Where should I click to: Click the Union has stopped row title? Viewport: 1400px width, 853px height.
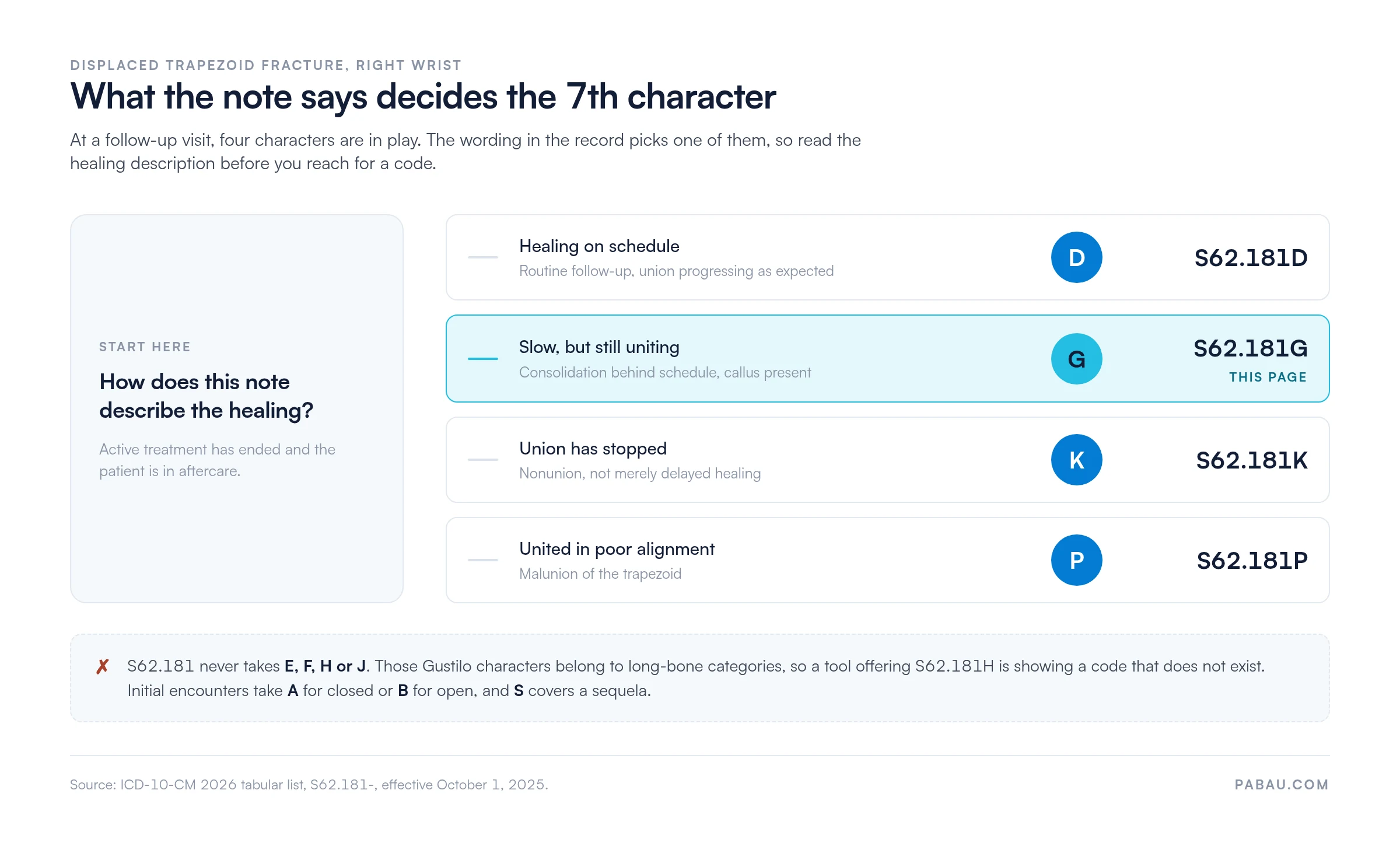click(x=593, y=449)
